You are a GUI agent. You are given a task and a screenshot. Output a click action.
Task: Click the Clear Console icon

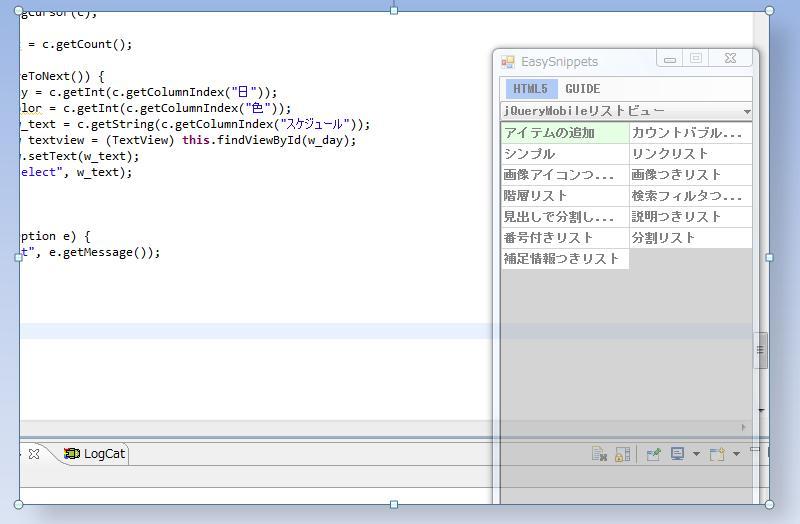[599, 454]
